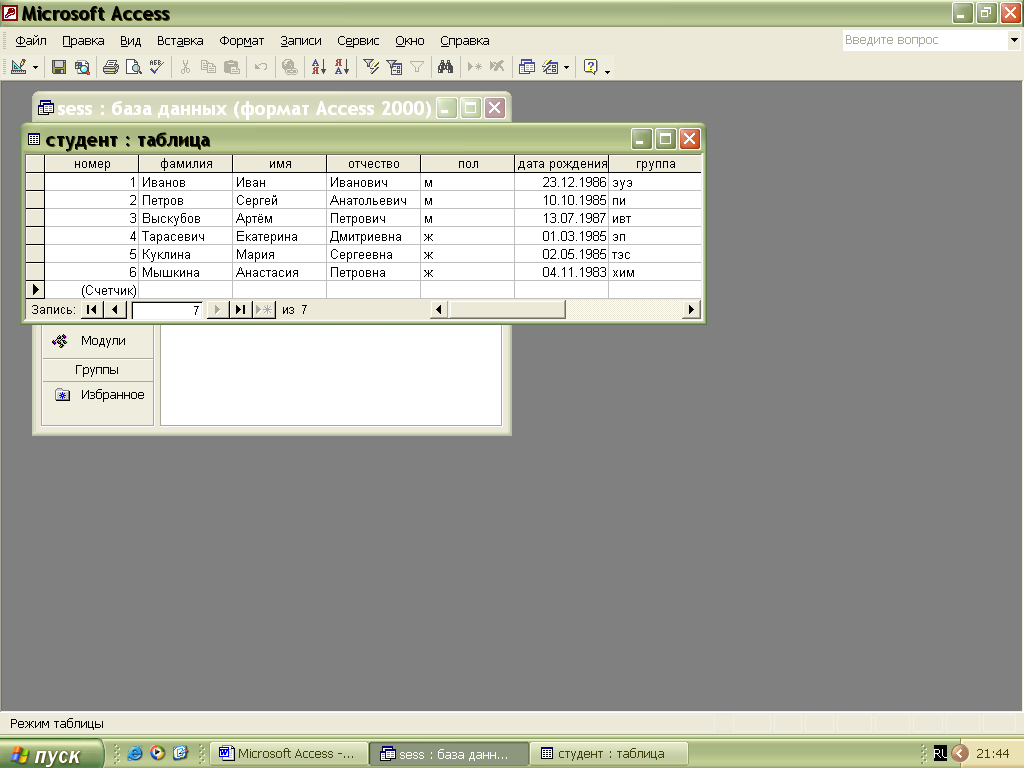The width and height of the screenshot is (1024, 768).
Task: Sort ascending with the A-Z icon
Action: coord(319,67)
